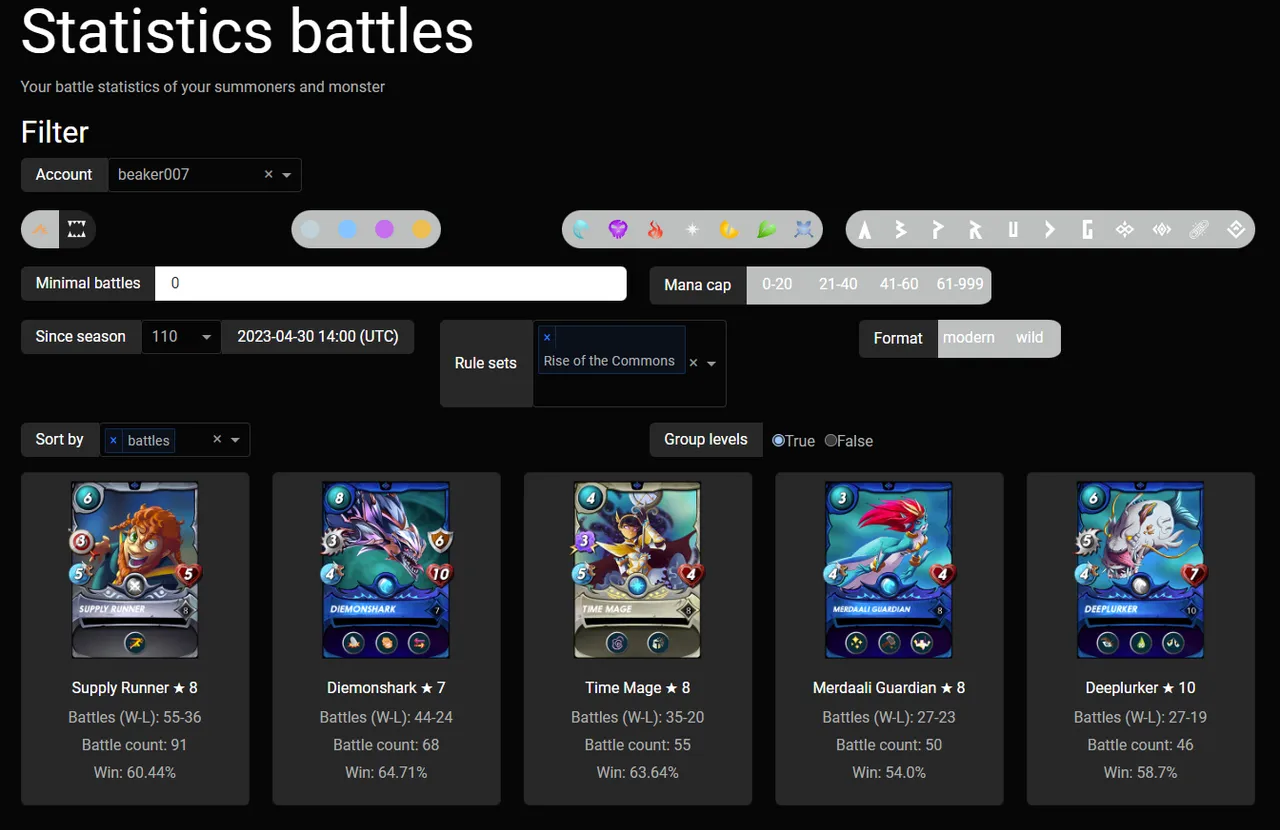Image resolution: width=1280 pixels, height=830 pixels.
Task: Filter by common gray rarity circle
Action: 310,230
